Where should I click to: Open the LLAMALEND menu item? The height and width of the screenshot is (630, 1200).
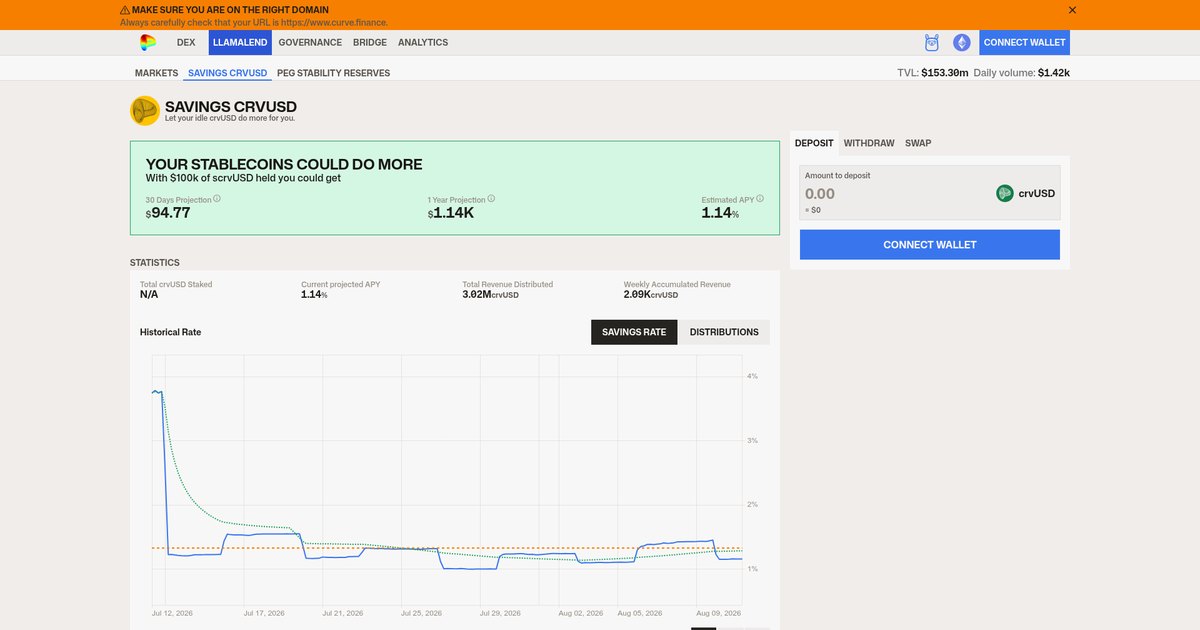(x=240, y=42)
